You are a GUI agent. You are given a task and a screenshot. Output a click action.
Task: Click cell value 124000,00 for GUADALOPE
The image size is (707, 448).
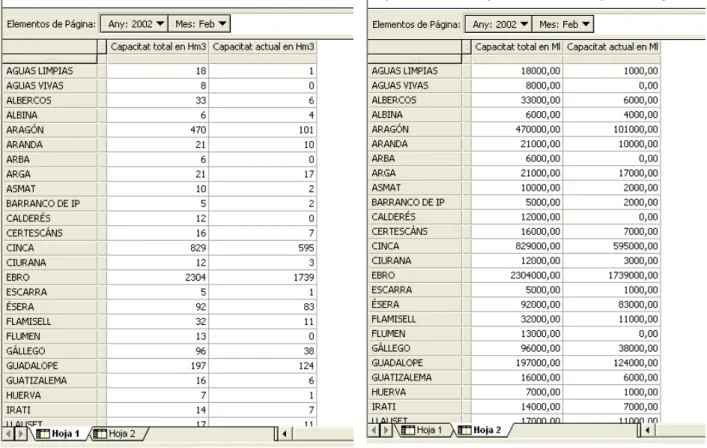click(612, 363)
